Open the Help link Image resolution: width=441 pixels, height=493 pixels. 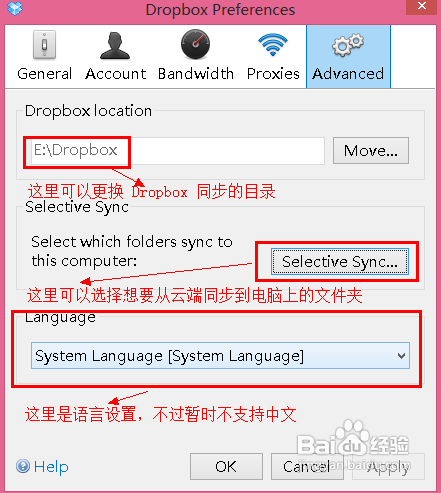[x=51, y=466]
